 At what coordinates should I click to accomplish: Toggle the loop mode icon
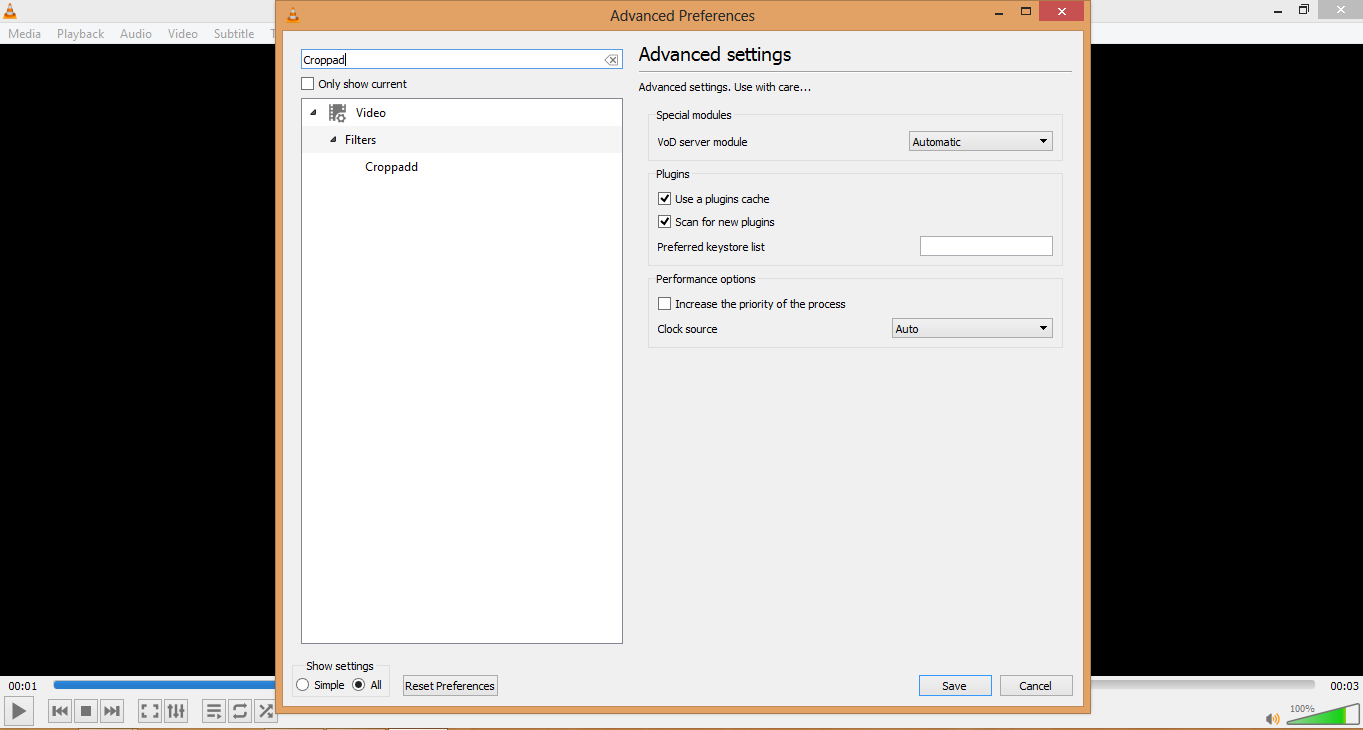coord(240,711)
